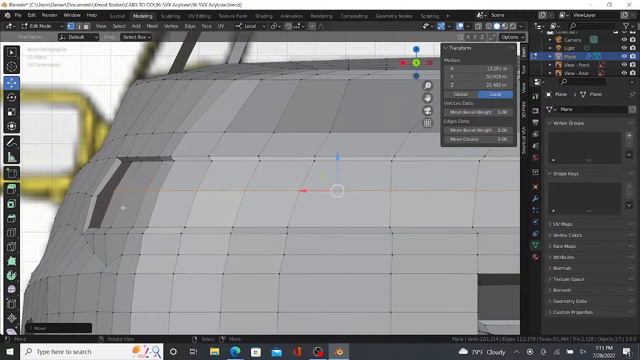Click the Move operator panel at bottom
The width and height of the screenshot is (640, 360).
59,328
